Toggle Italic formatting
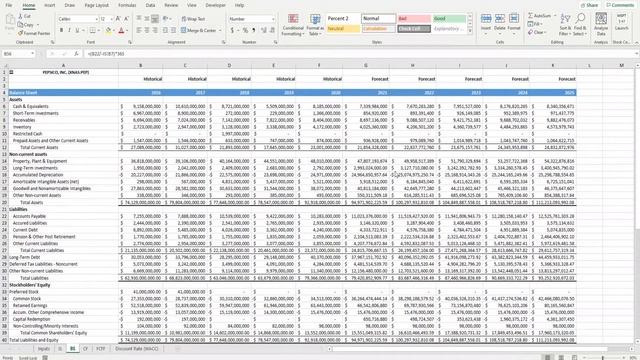The height and width of the screenshot is (360, 640). pos(69,30)
